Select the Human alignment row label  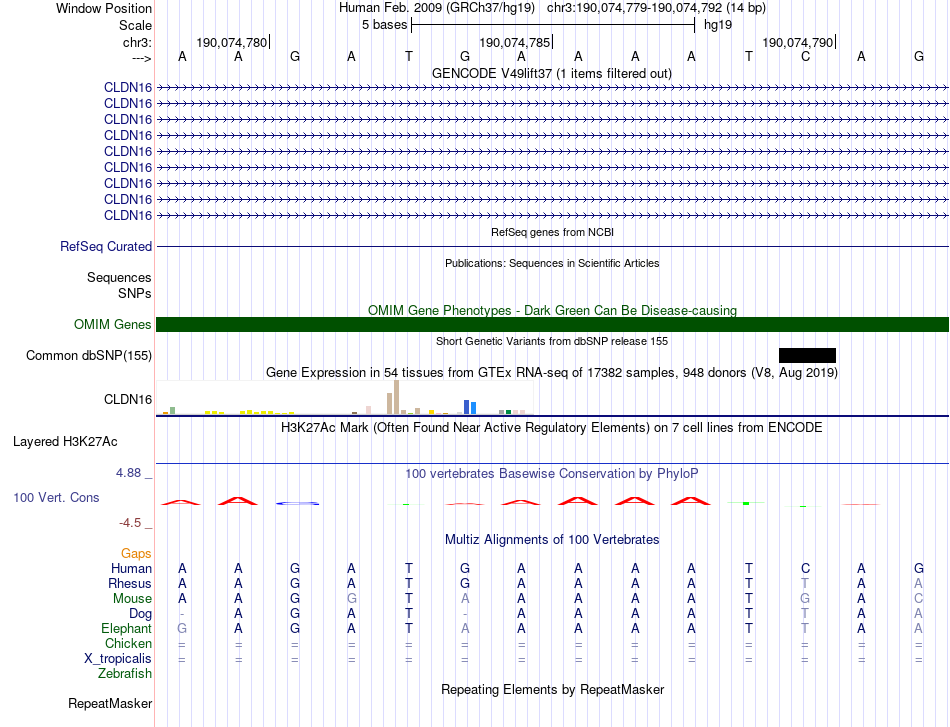tap(131, 568)
